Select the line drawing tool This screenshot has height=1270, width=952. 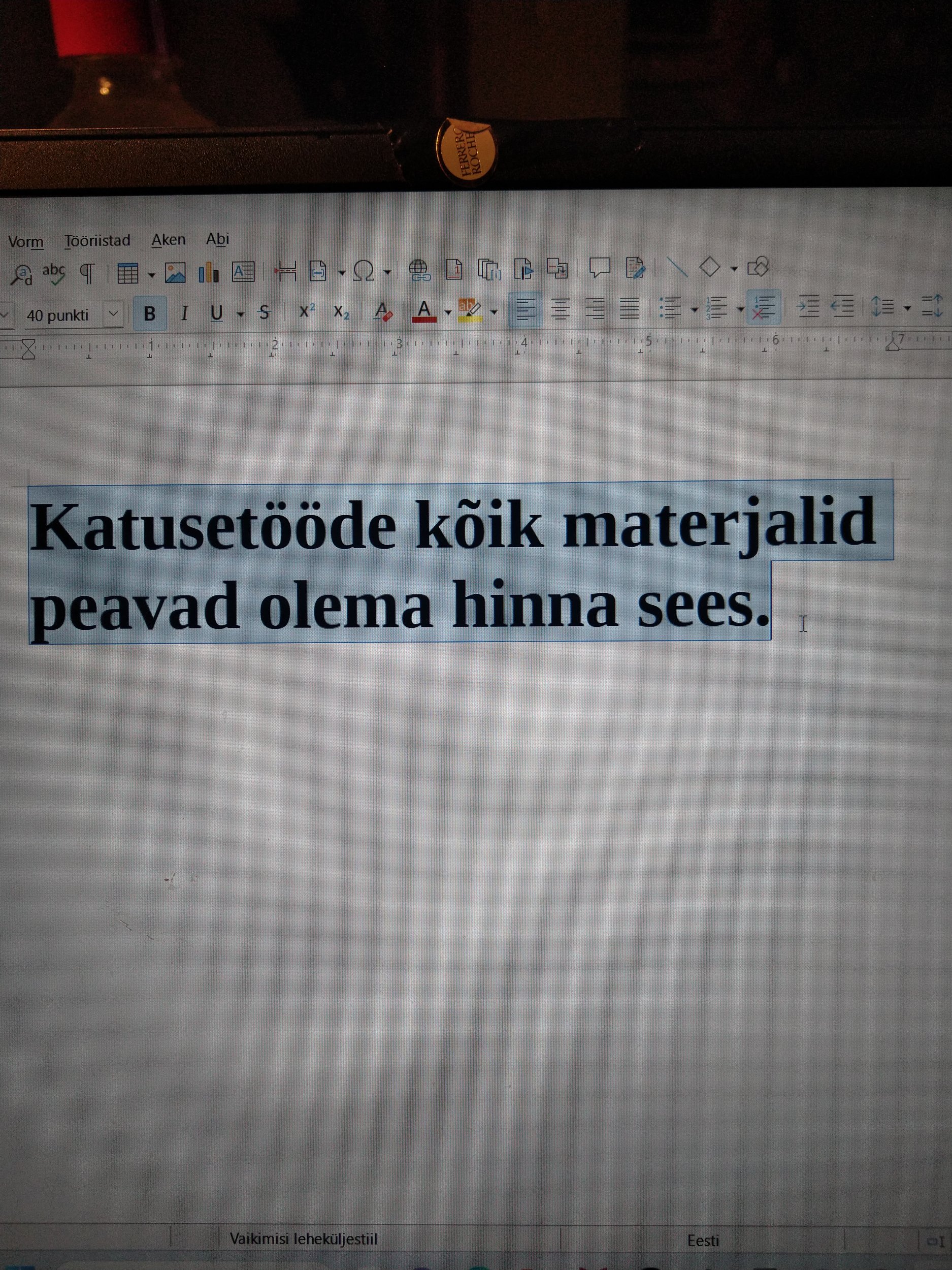677,267
